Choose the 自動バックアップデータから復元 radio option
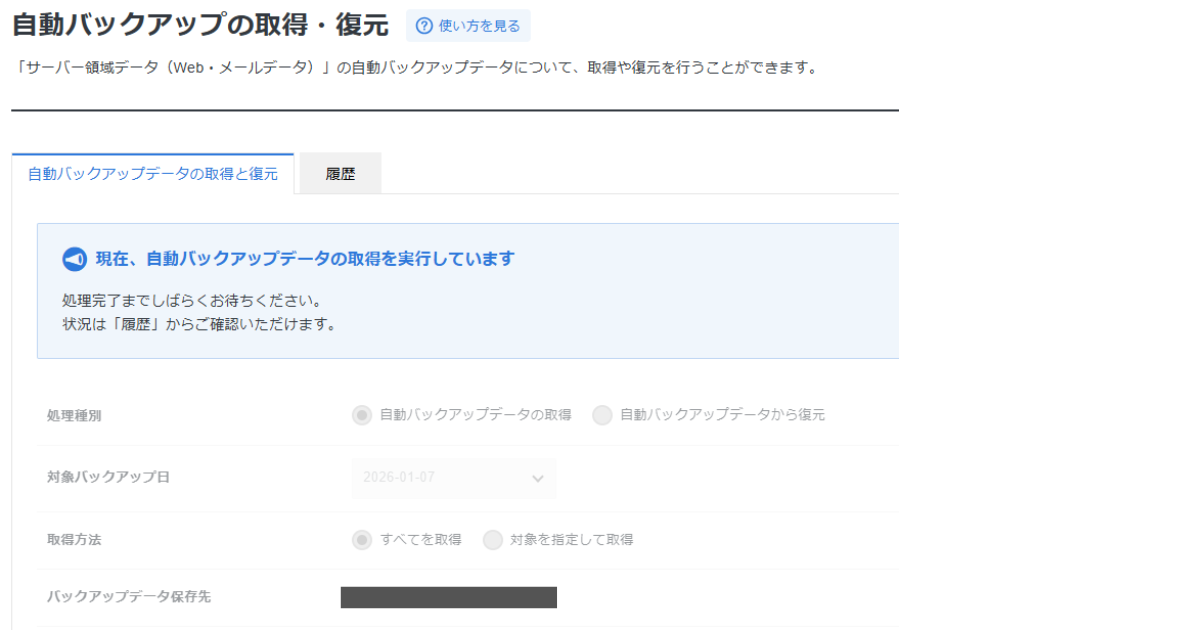The height and width of the screenshot is (630, 1200). tap(602, 415)
